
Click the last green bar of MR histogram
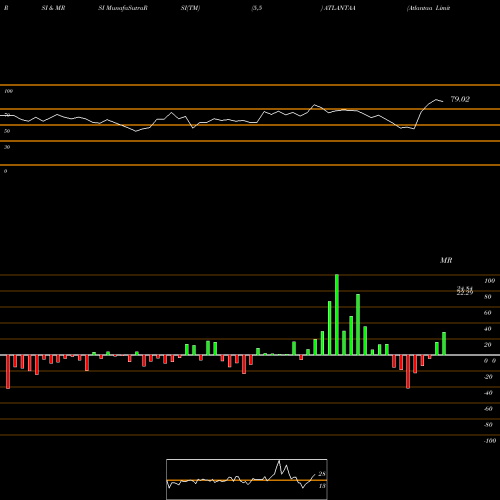click(444, 344)
